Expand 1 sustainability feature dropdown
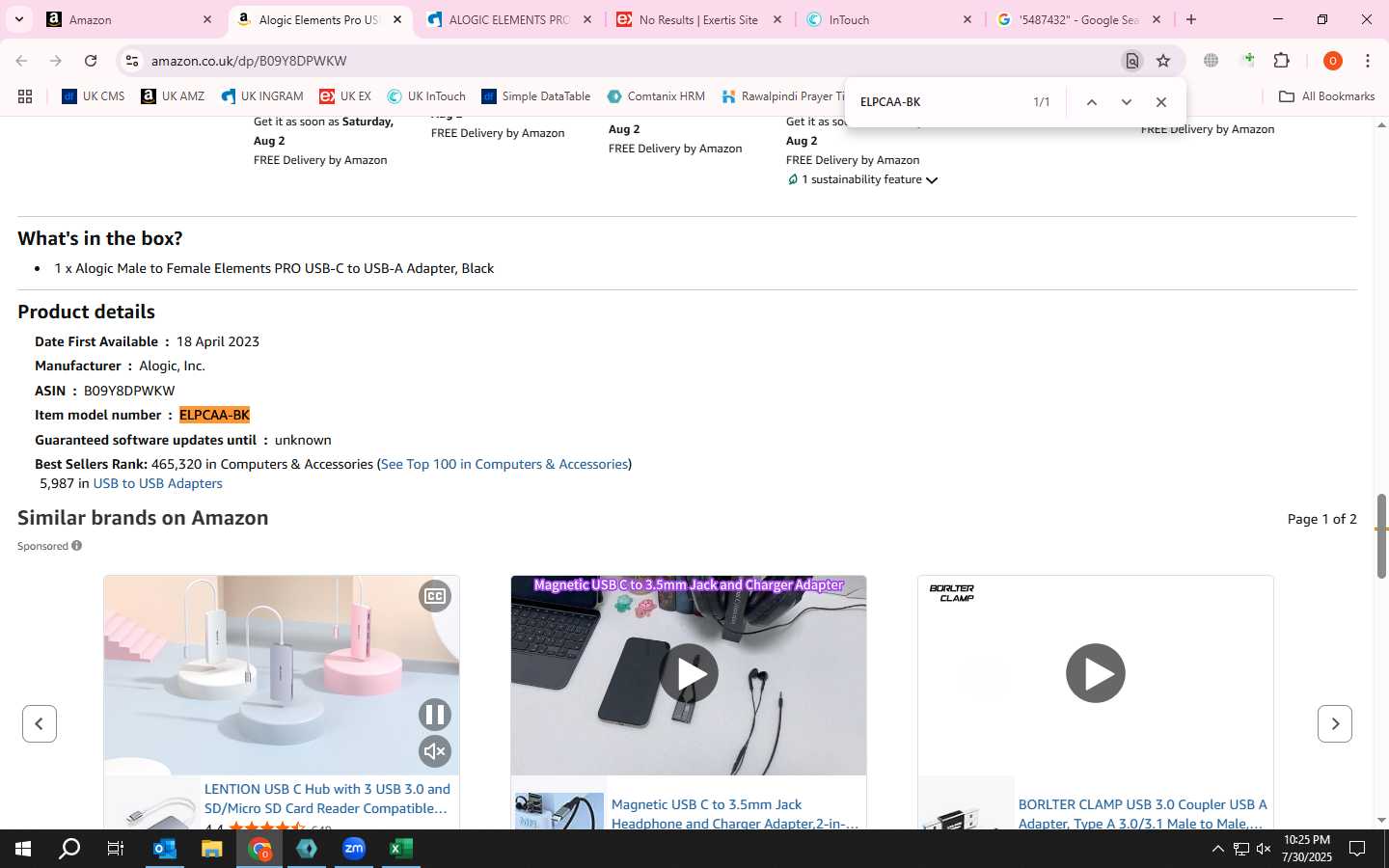Screen dimensions: 1389x868 tap(863, 179)
